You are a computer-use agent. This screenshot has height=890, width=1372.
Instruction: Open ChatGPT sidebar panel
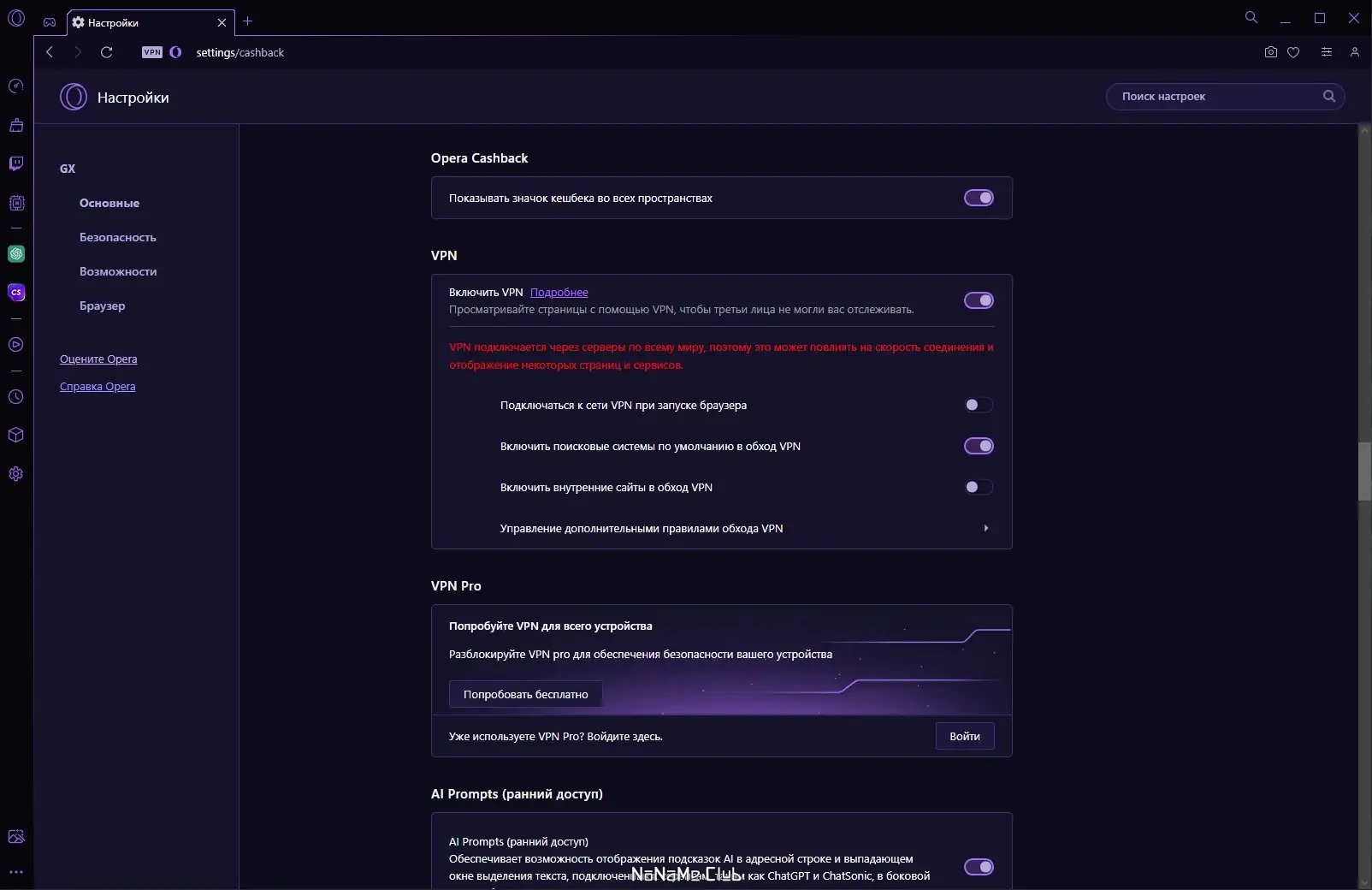16,254
